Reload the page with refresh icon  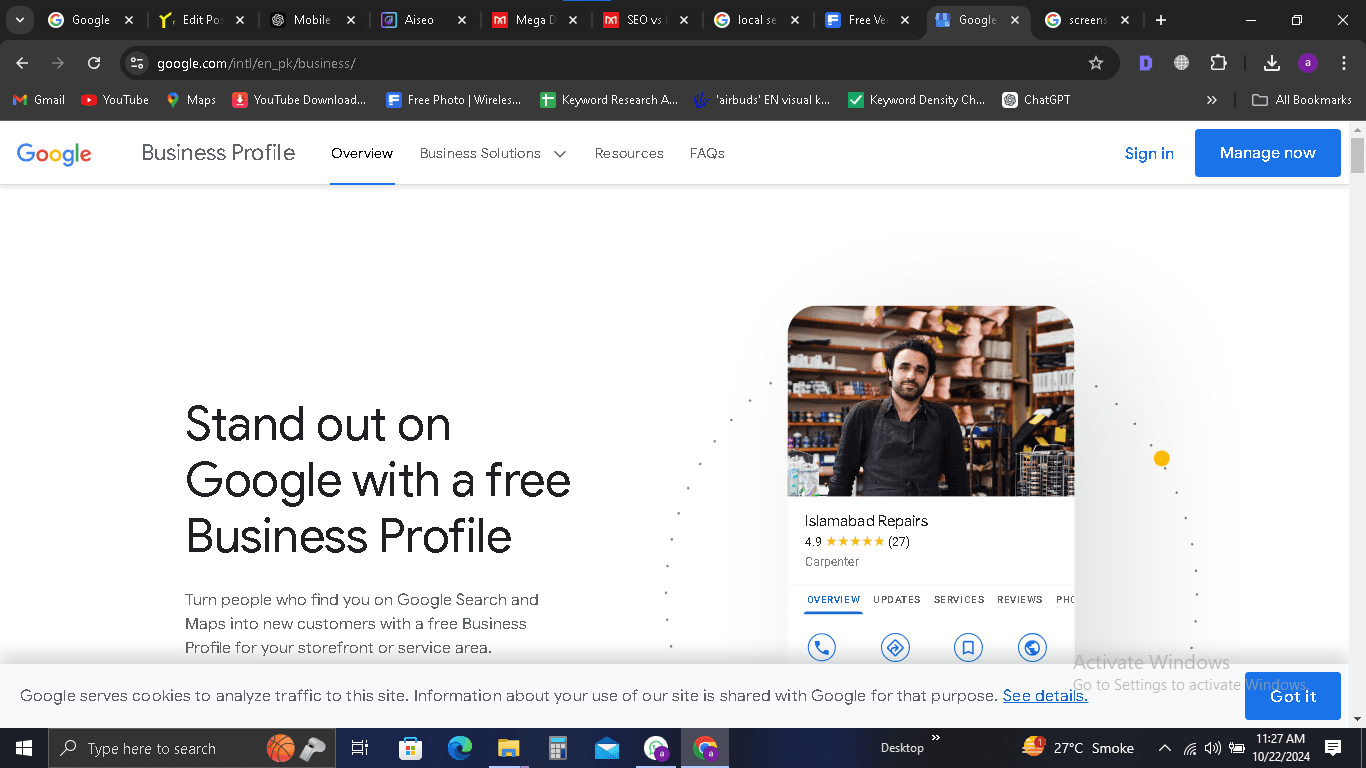[94, 63]
